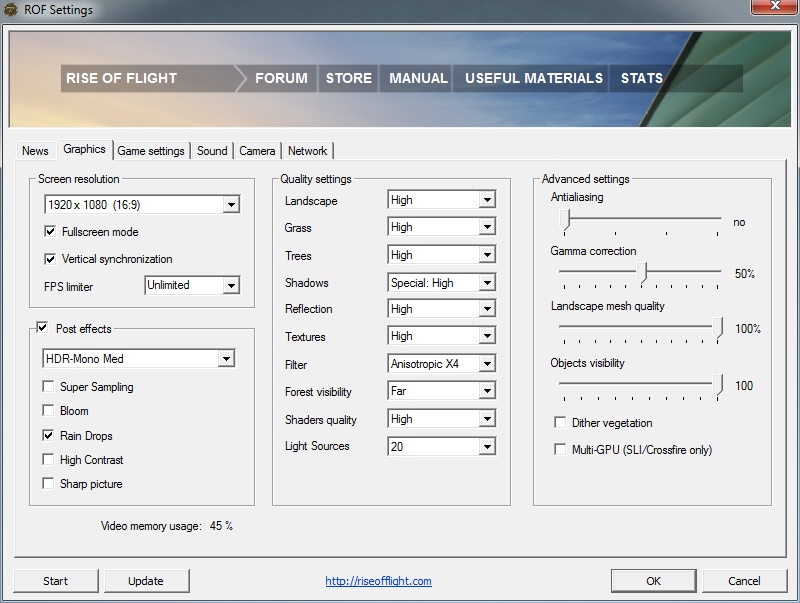Viewport: 800px width, 603px height.
Task: Switch to the Game settings tab
Action: point(151,151)
